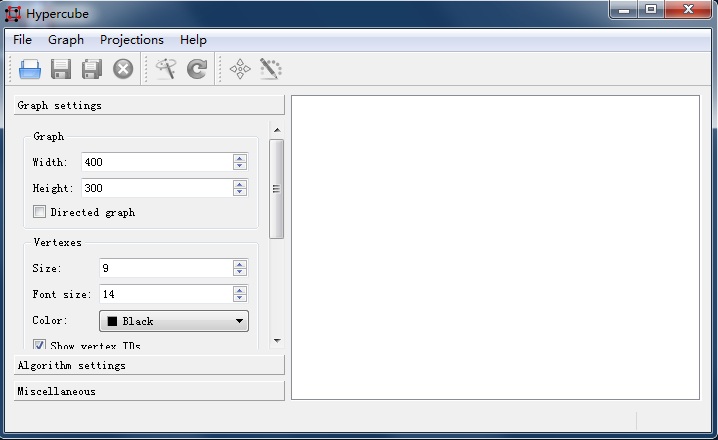718x440 pixels.
Task: Close the Hypercube window
Action: [x=688, y=9]
